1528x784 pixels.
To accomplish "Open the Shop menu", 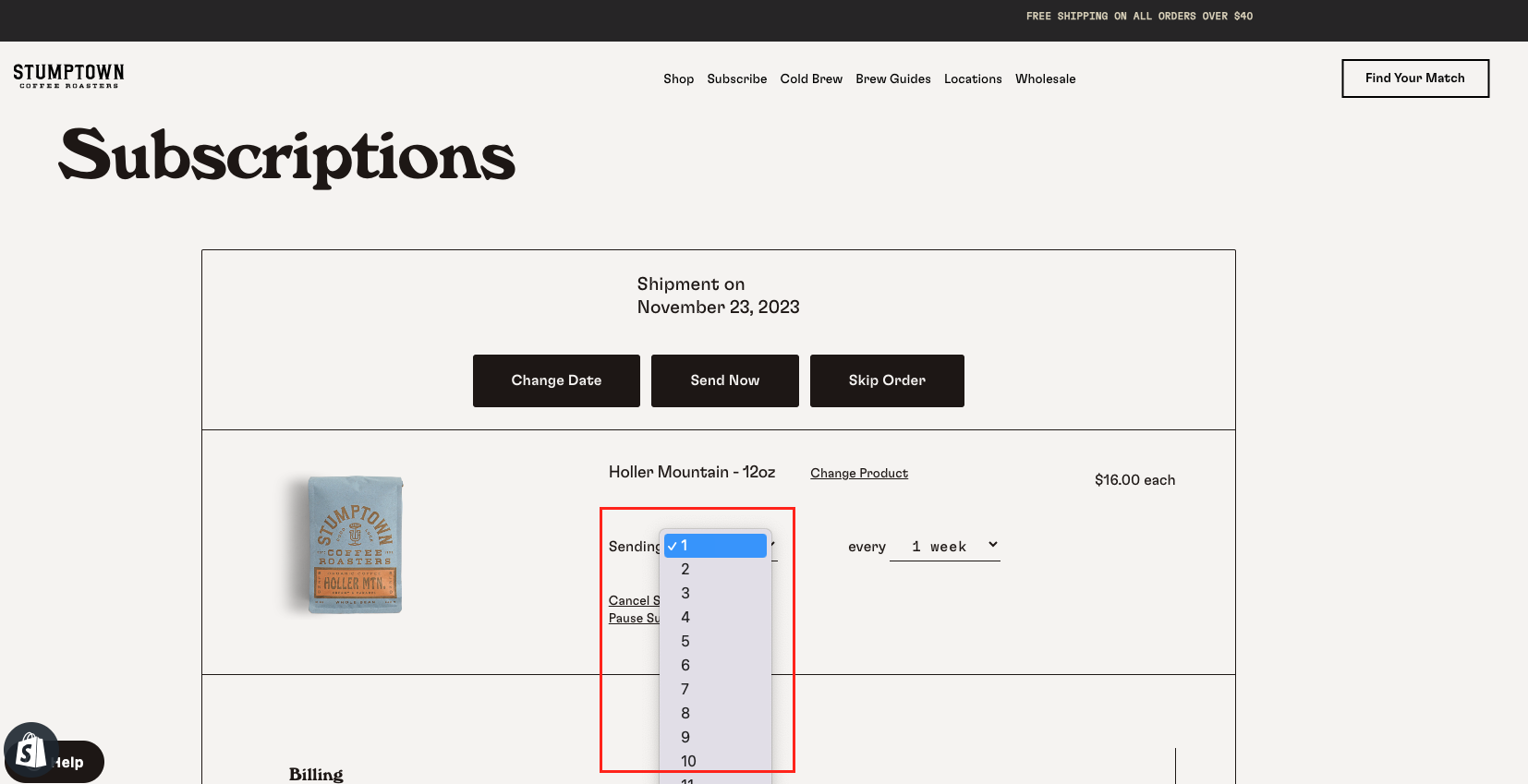I will (x=678, y=78).
